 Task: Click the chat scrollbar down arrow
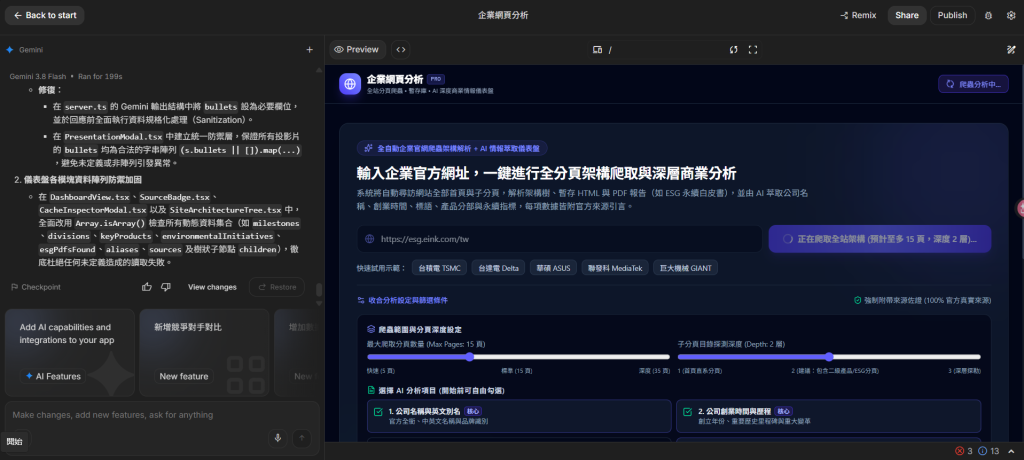coord(319,303)
